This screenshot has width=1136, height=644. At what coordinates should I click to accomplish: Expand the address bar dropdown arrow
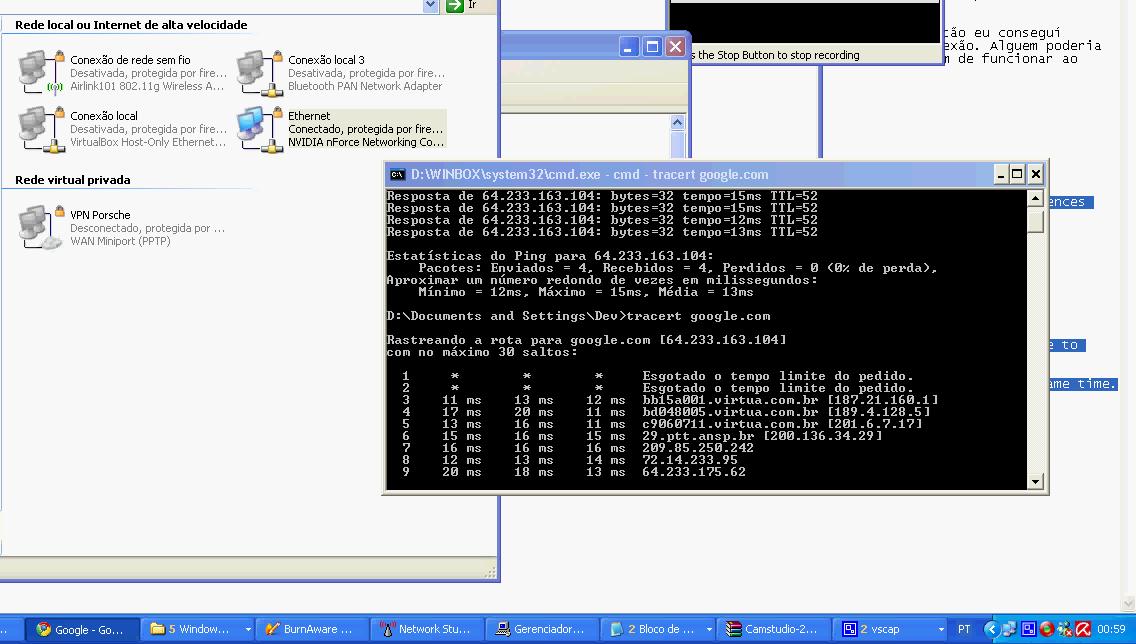[430, 6]
